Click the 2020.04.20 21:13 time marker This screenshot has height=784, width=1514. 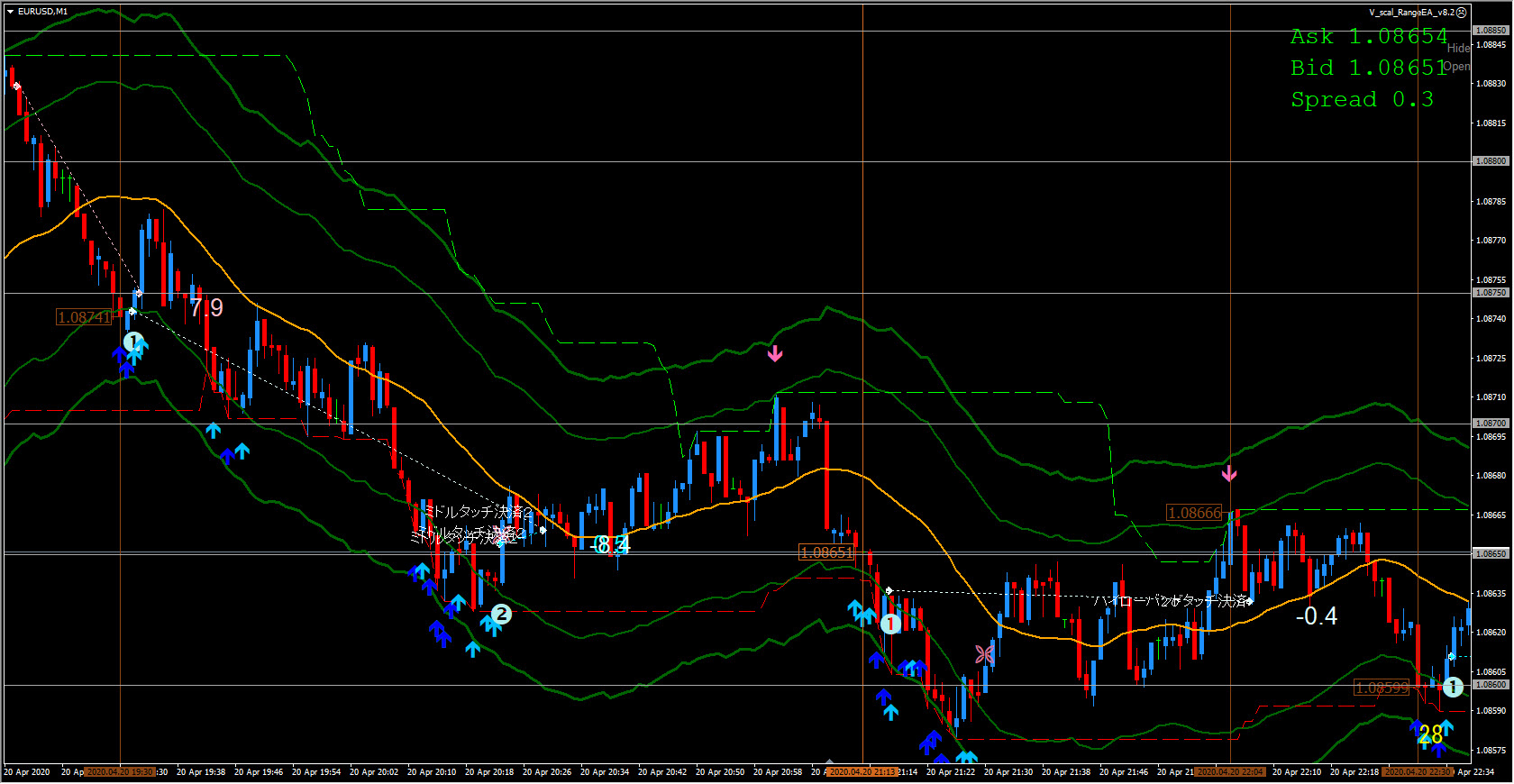tap(862, 772)
